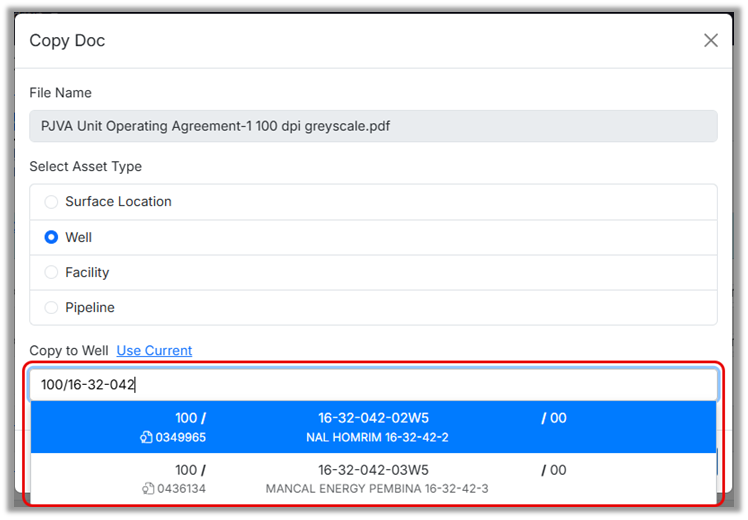
Task: Click the Copy Doc dialog title
Action: [x=67, y=41]
